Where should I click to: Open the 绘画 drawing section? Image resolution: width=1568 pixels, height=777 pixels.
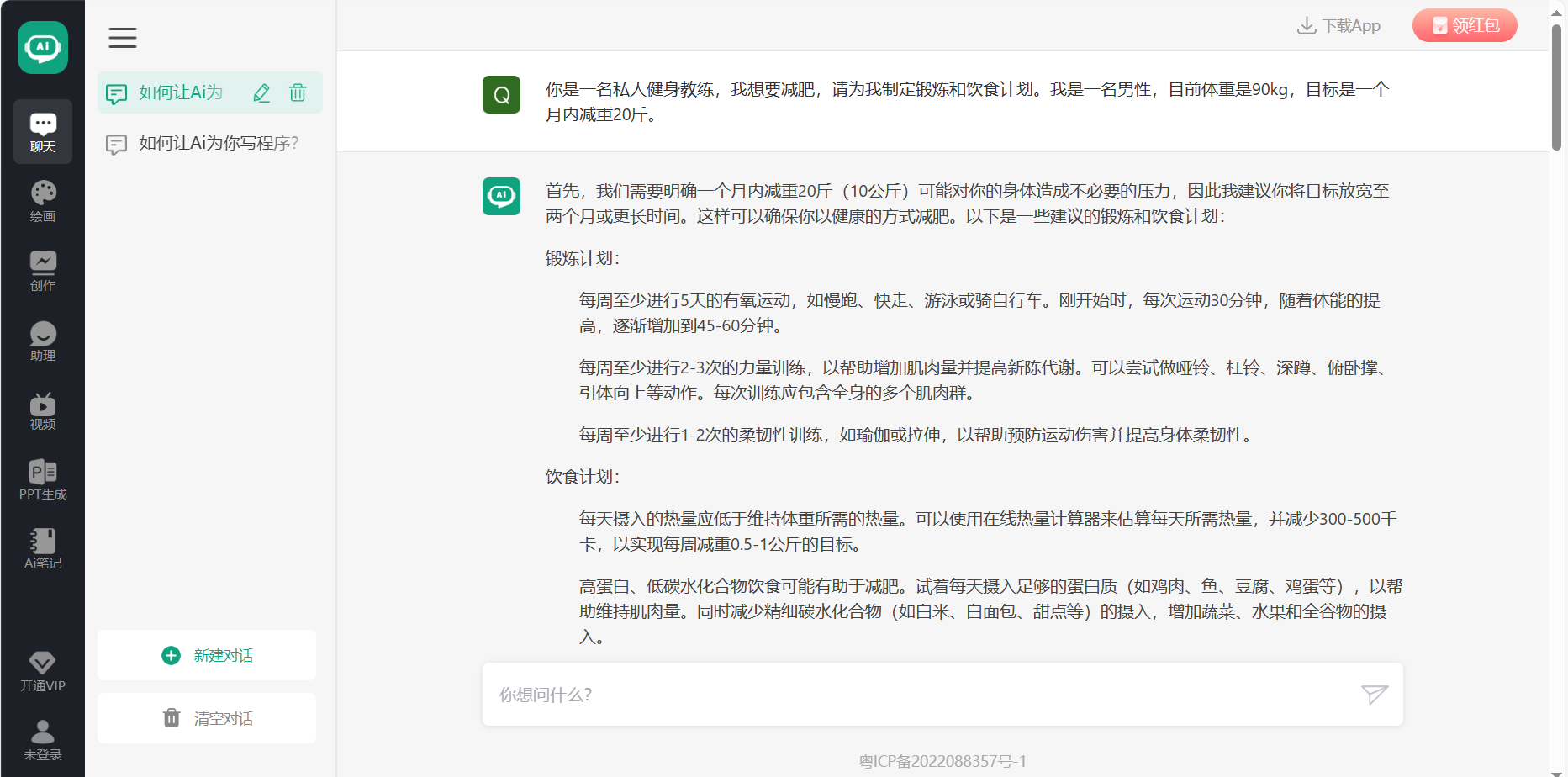coord(43,201)
